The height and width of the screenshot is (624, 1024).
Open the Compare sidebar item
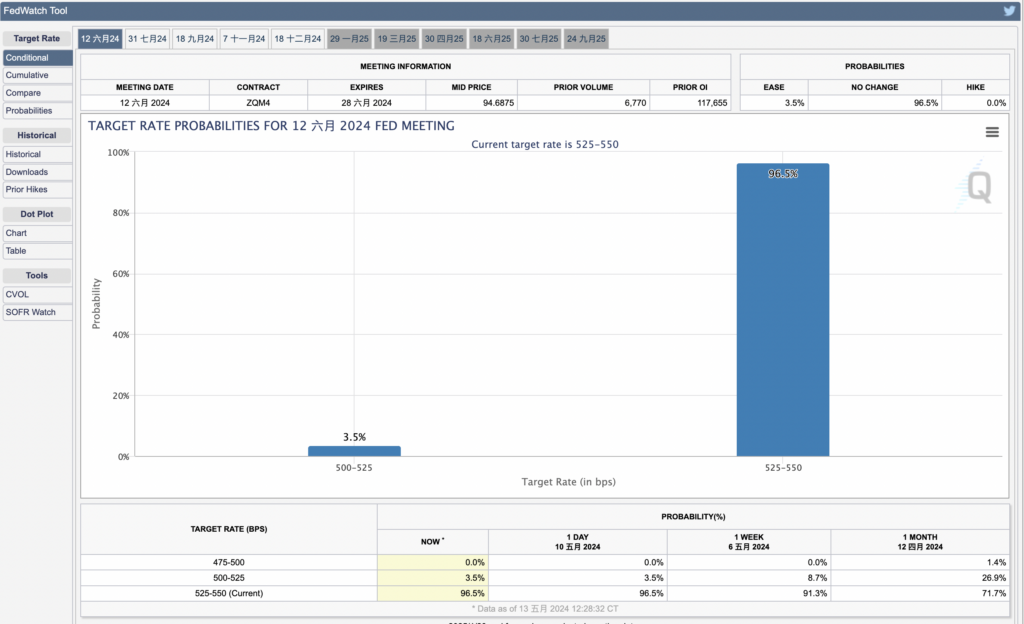(x=37, y=93)
